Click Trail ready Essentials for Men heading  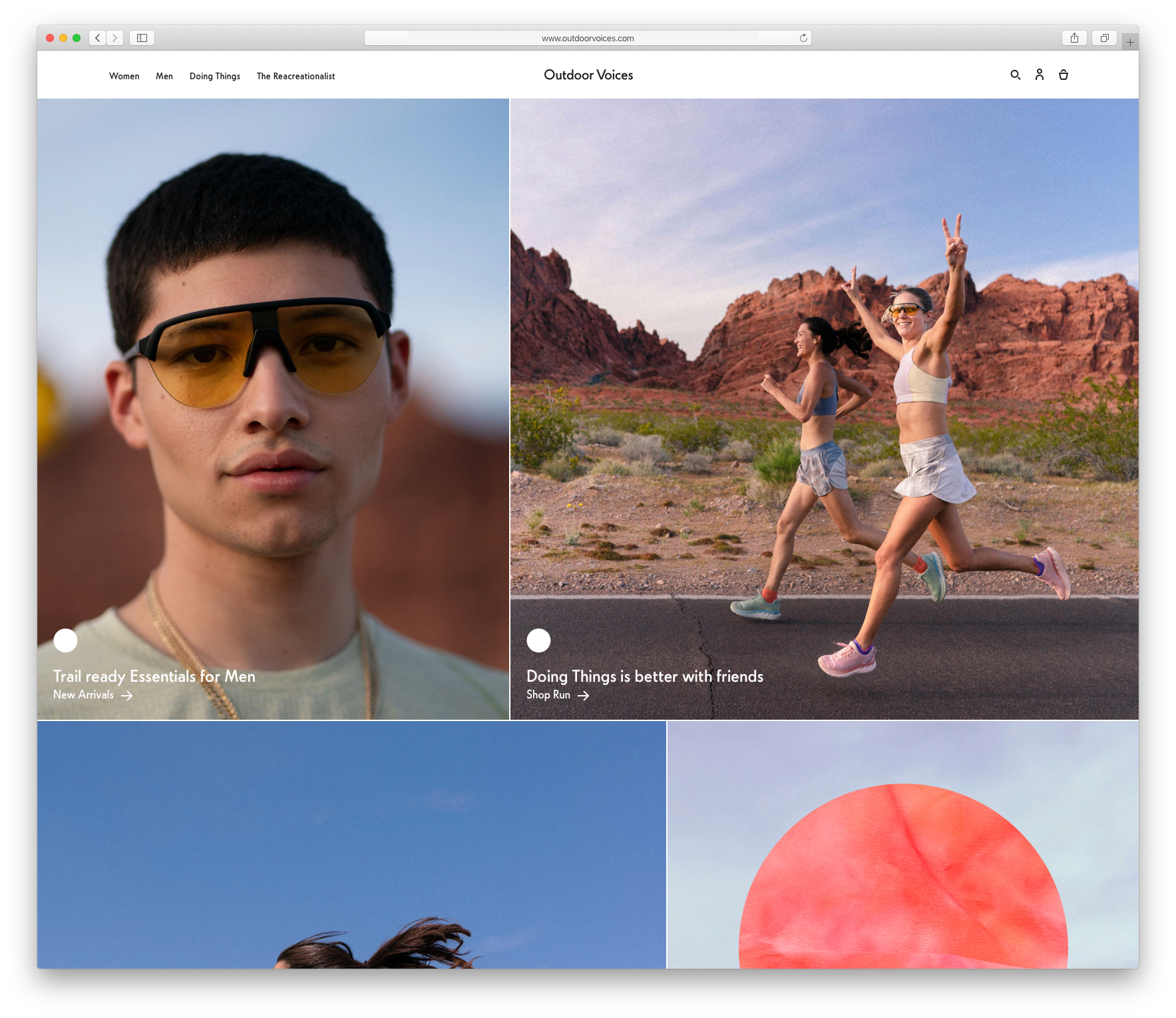[154, 676]
